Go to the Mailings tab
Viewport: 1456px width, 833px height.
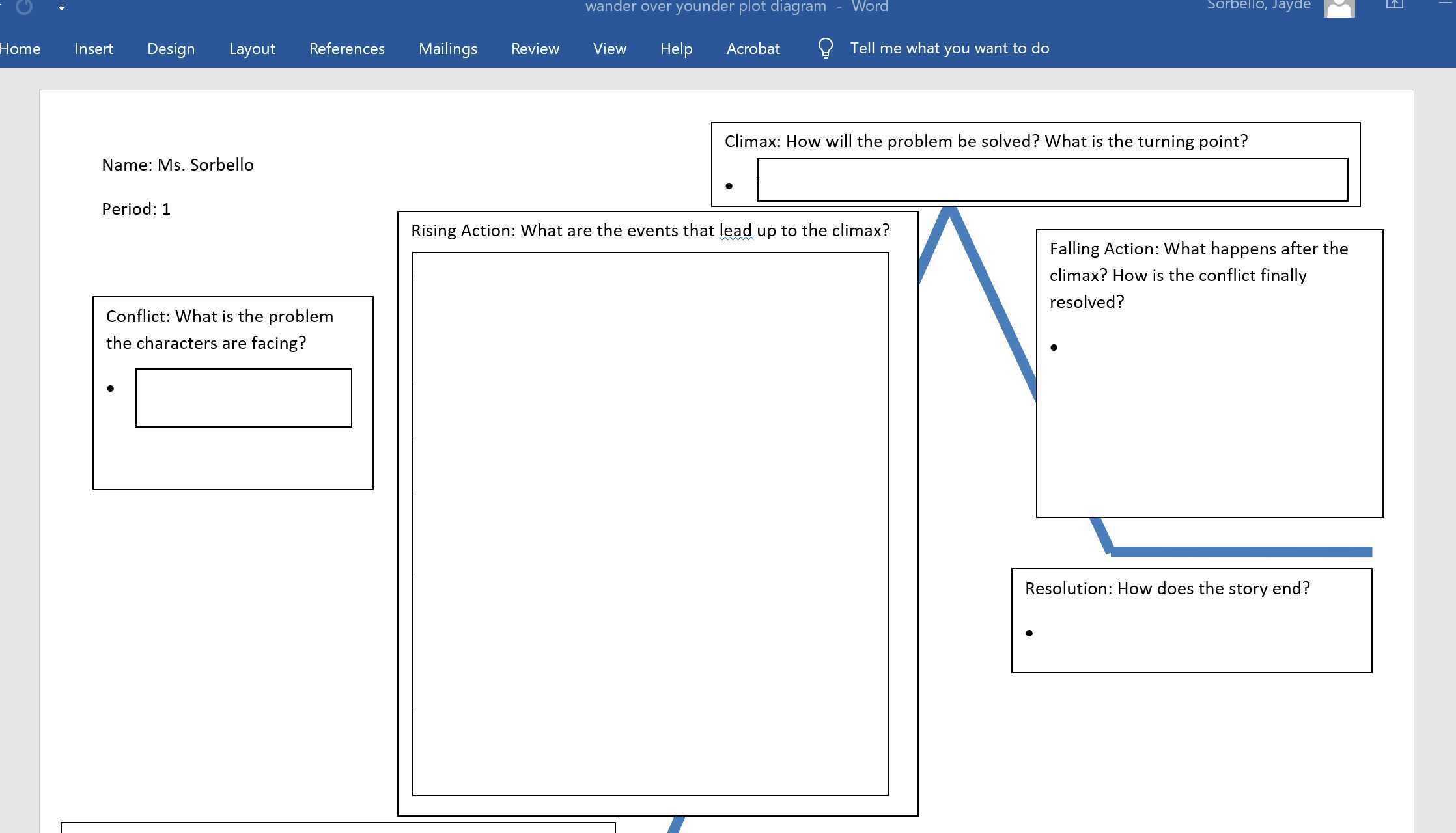coord(447,49)
